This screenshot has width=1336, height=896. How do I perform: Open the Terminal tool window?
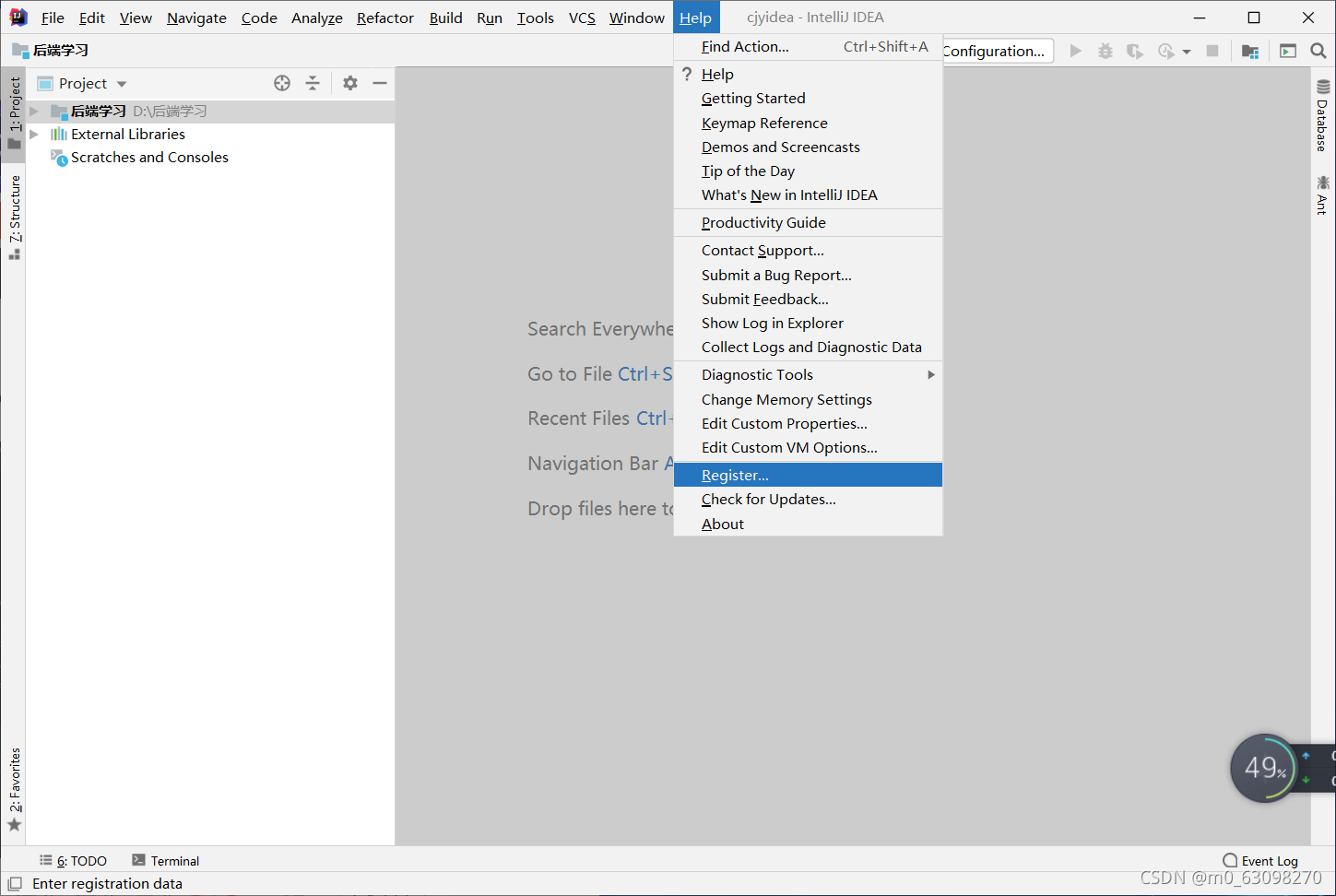click(x=165, y=860)
